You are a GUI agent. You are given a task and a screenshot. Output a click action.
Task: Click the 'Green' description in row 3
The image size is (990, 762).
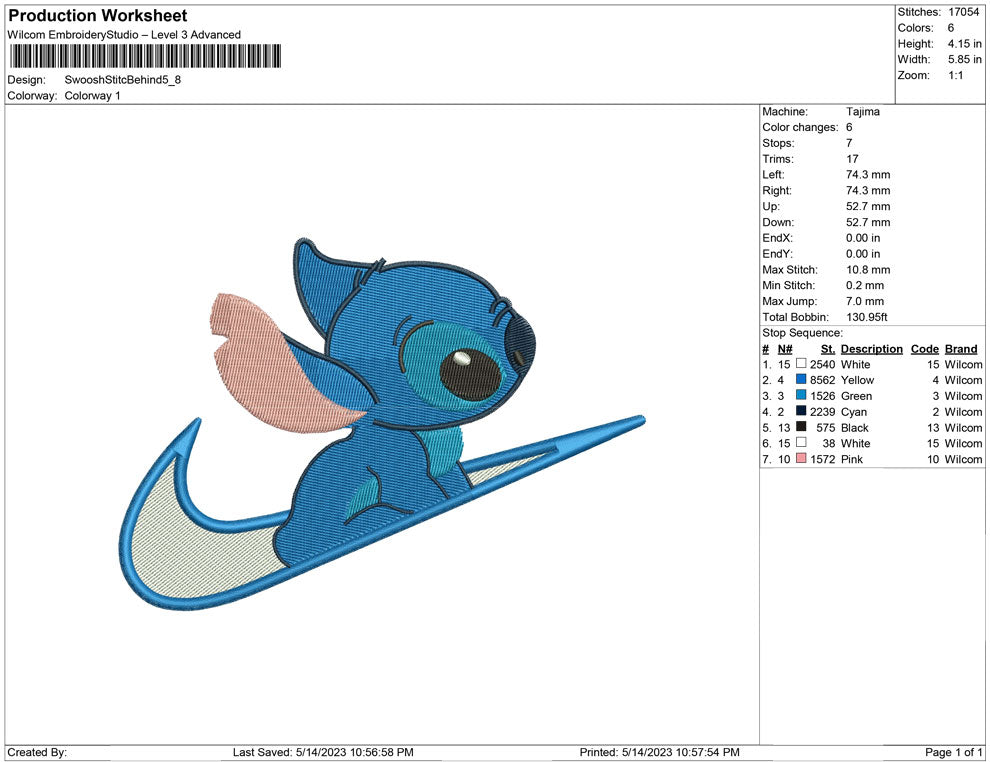coord(856,396)
